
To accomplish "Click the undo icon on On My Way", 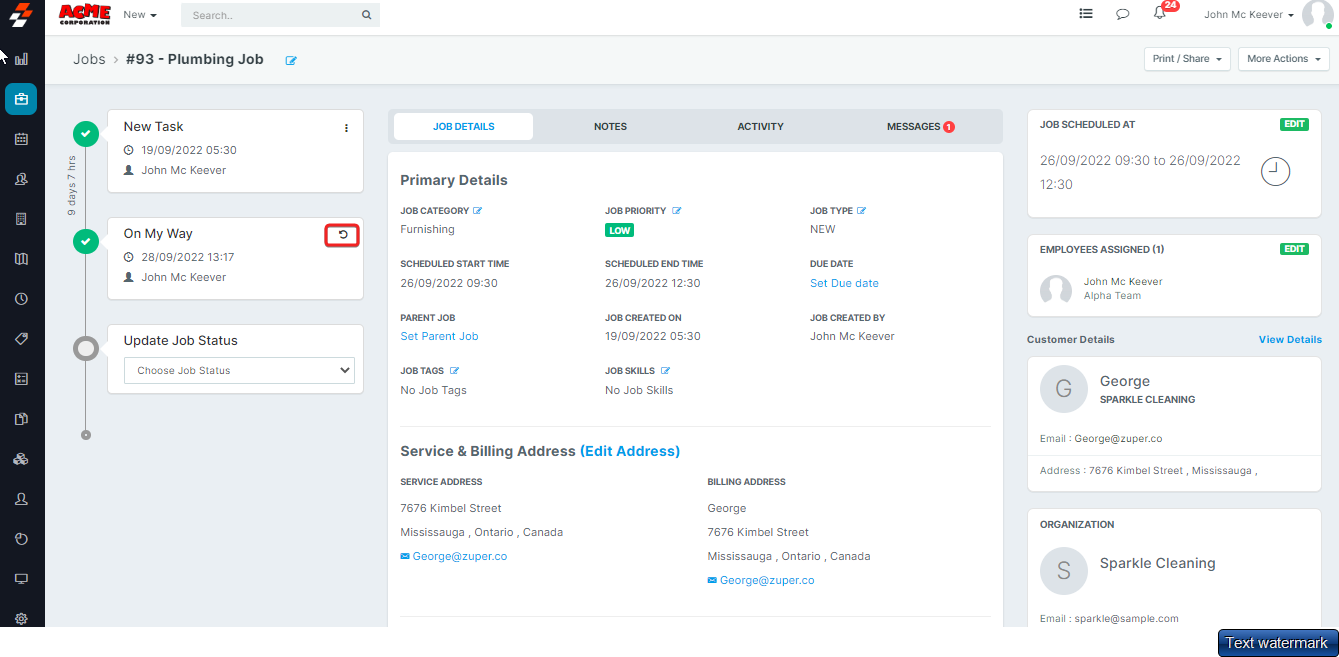I will pyautogui.click(x=343, y=235).
